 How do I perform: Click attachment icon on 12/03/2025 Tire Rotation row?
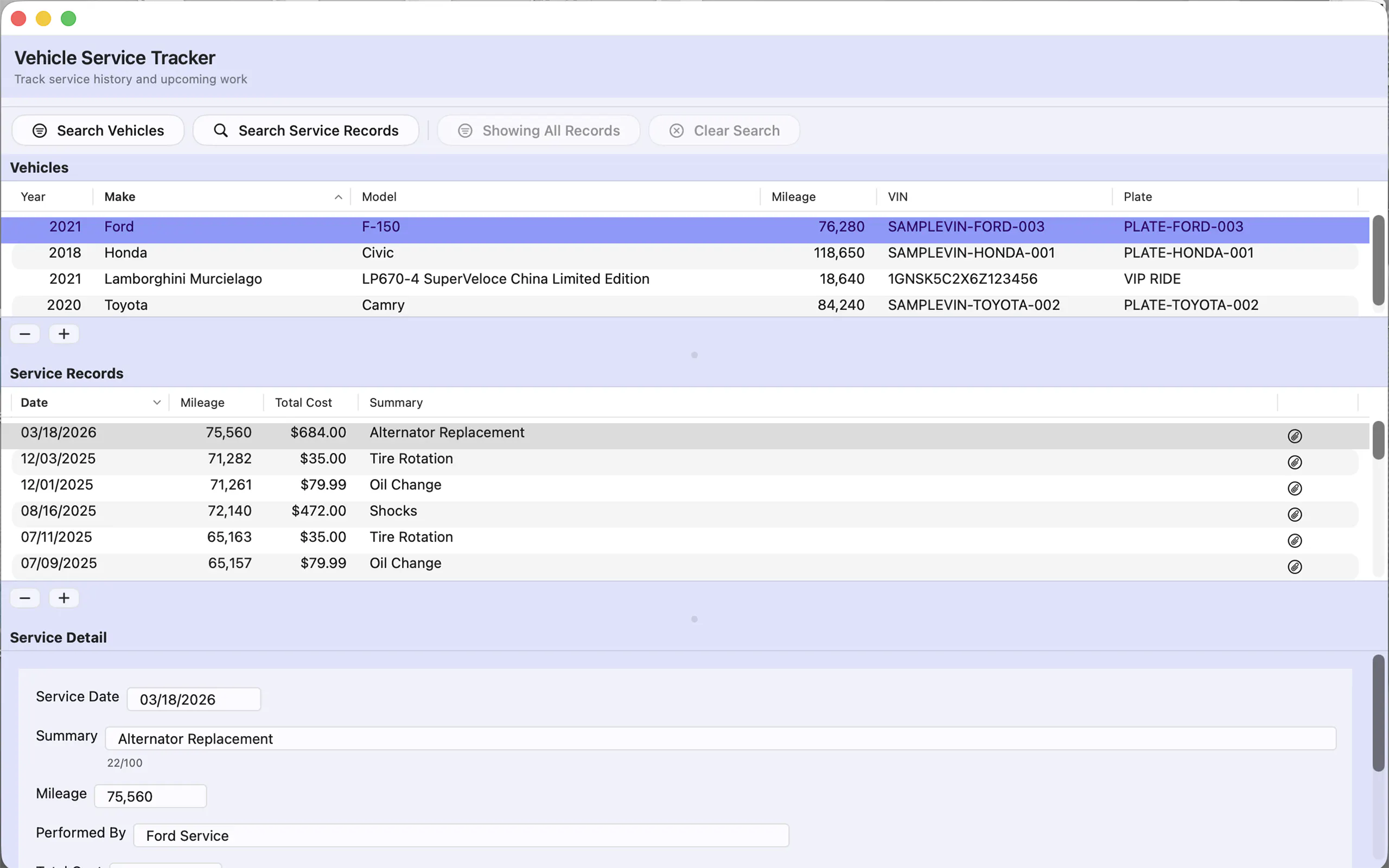(x=1294, y=462)
